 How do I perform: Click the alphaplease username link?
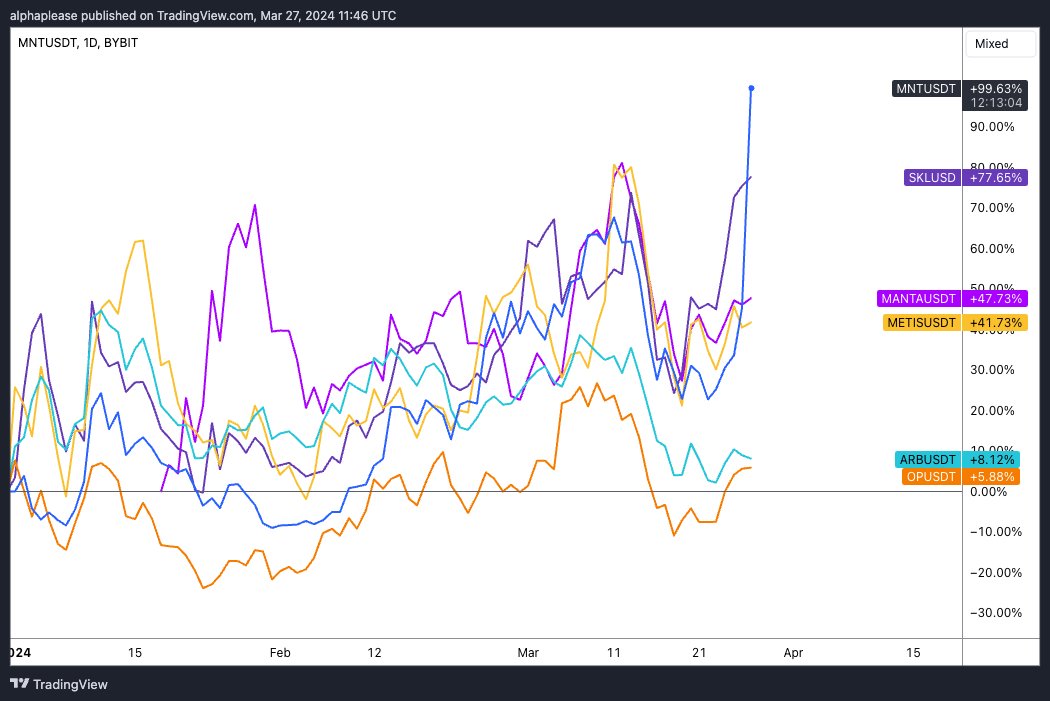(38, 15)
